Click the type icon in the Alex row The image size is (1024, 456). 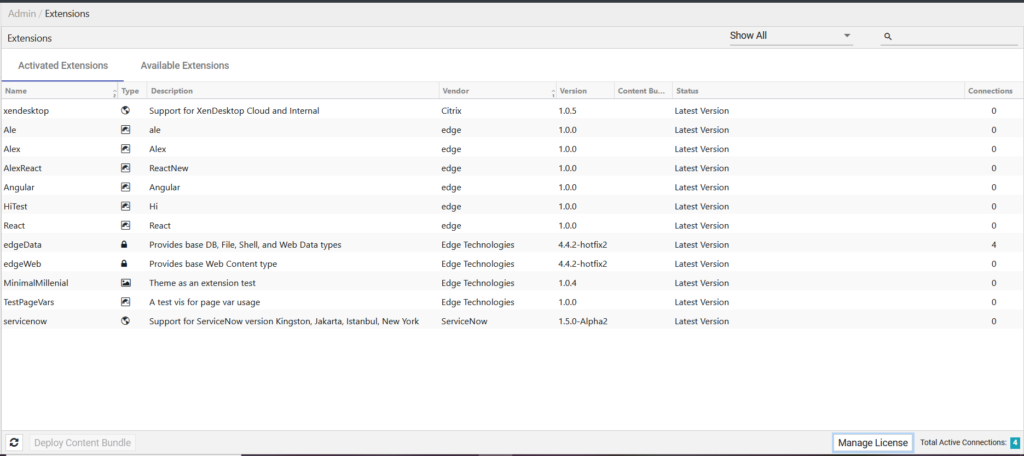(x=125, y=149)
